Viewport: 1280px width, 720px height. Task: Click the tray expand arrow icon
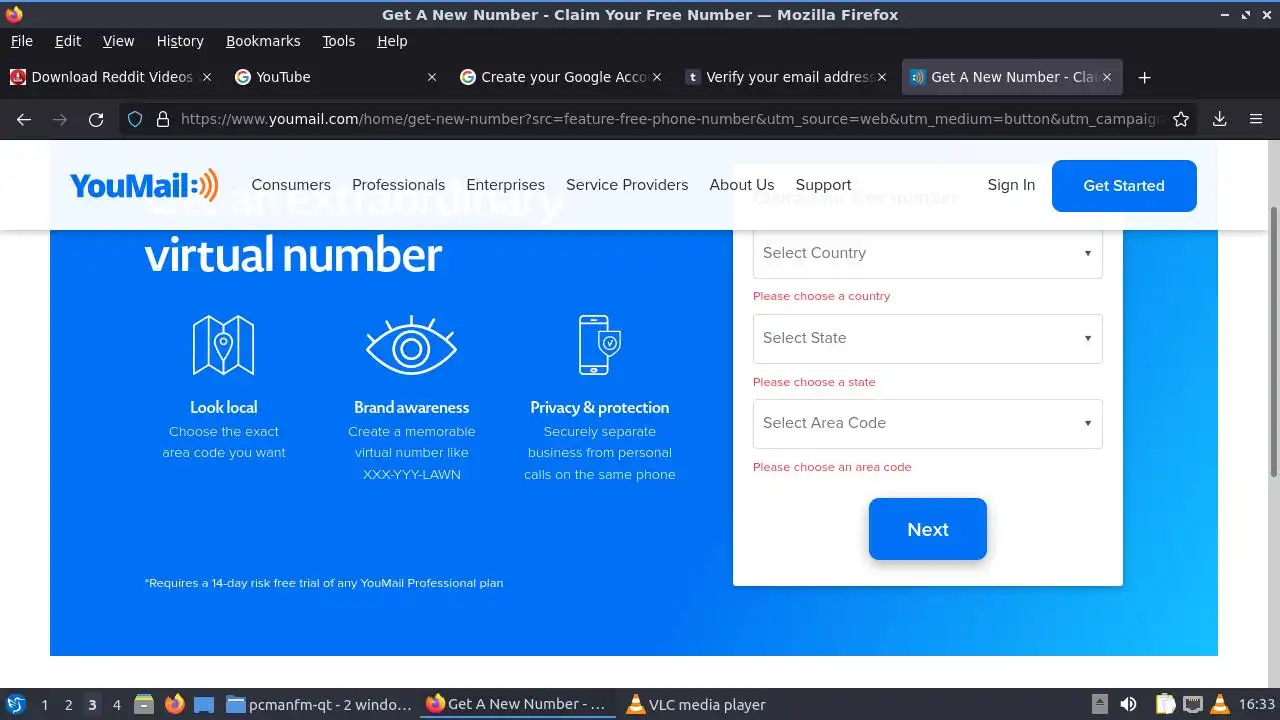tap(1099, 704)
